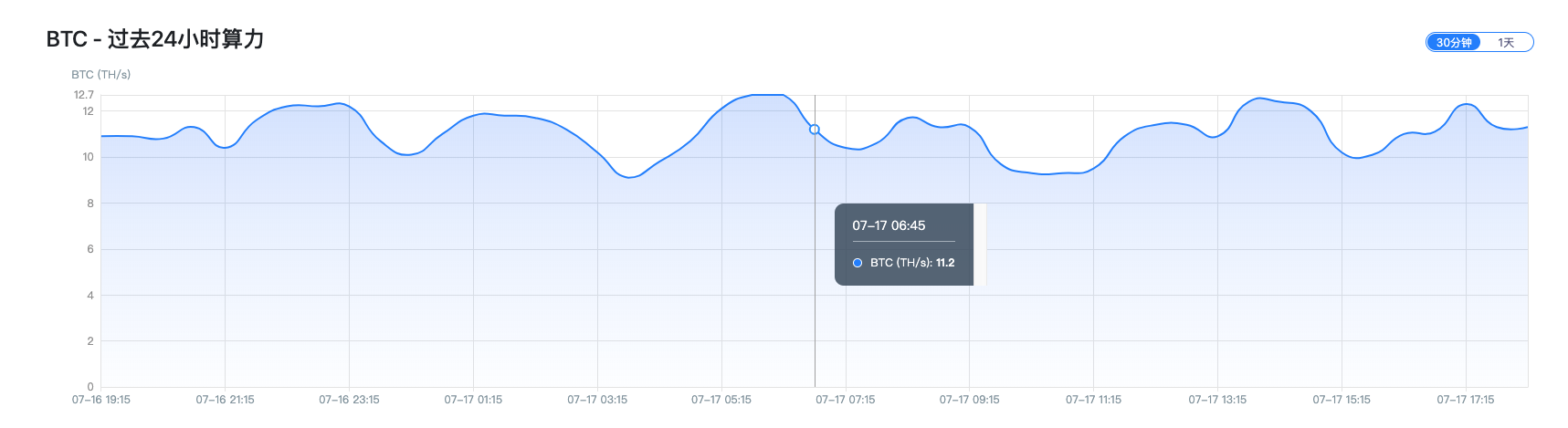Select x-axis label 07-17 09:15
This screenshot has width=1568, height=428.
(970, 400)
